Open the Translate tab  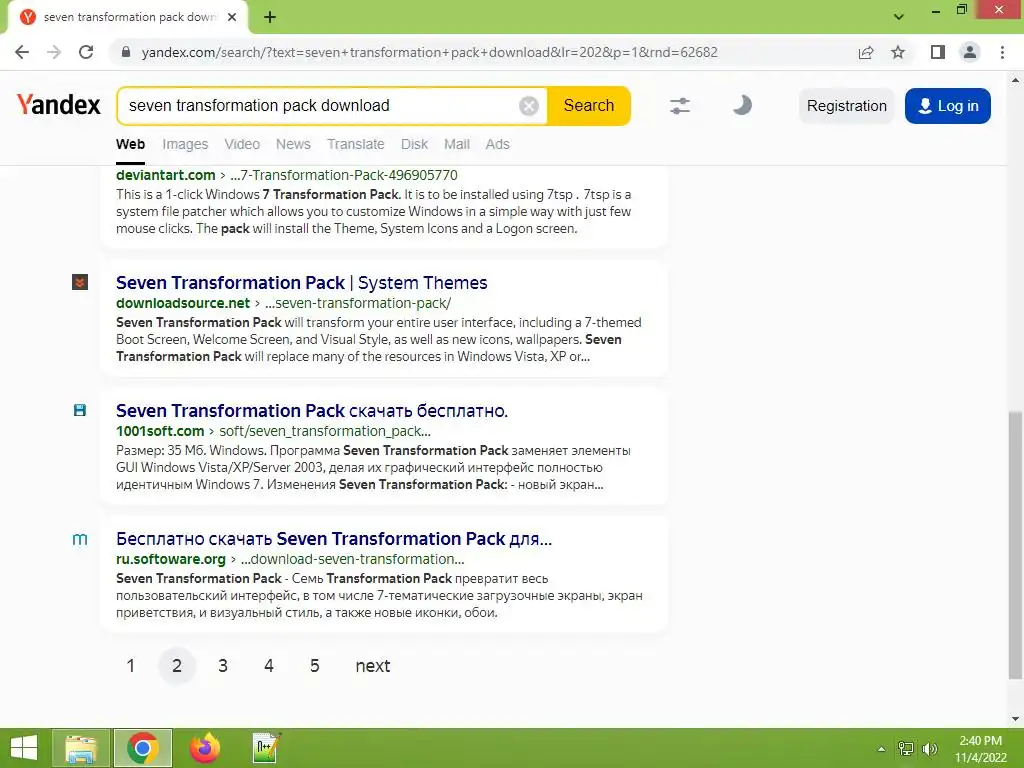click(356, 144)
